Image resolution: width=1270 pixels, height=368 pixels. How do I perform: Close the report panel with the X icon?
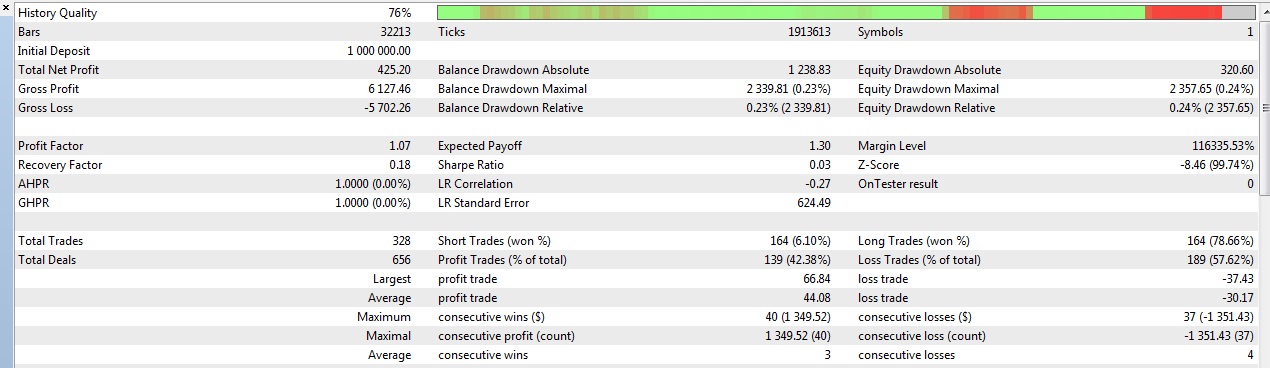[x=7, y=8]
